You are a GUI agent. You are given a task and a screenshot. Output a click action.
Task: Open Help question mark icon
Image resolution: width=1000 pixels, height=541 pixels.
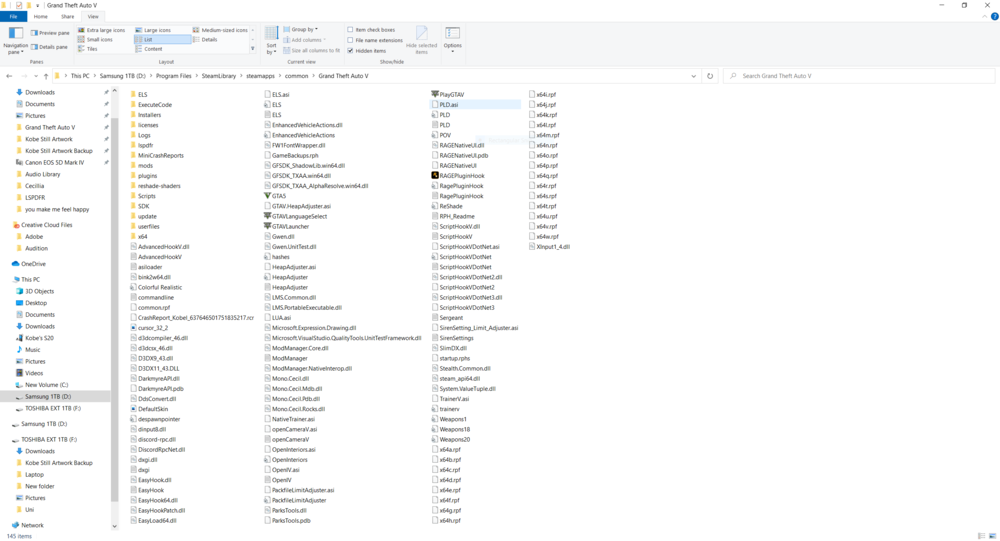click(x=994, y=17)
